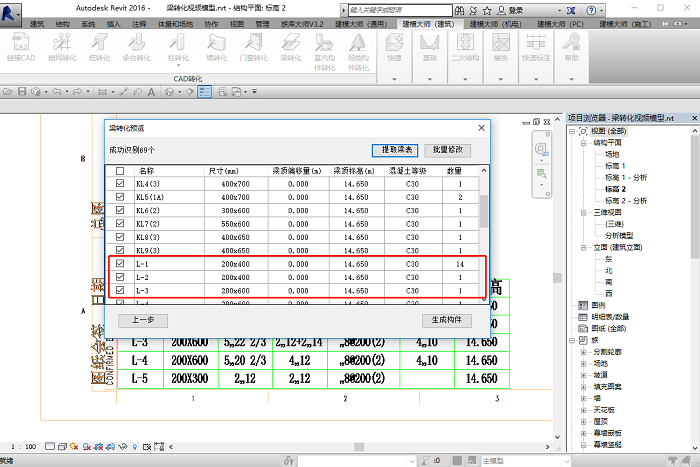Click the 上一步 previous step button

[x=143, y=320]
